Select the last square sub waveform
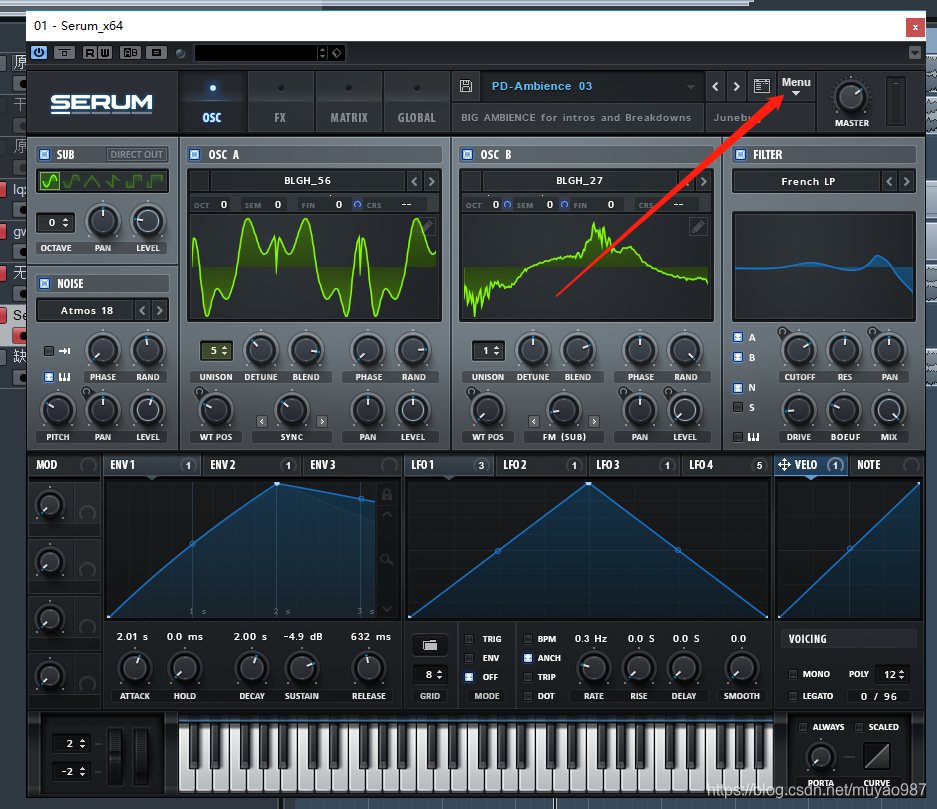This screenshot has height=809, width=937. (x=156, y=180)
